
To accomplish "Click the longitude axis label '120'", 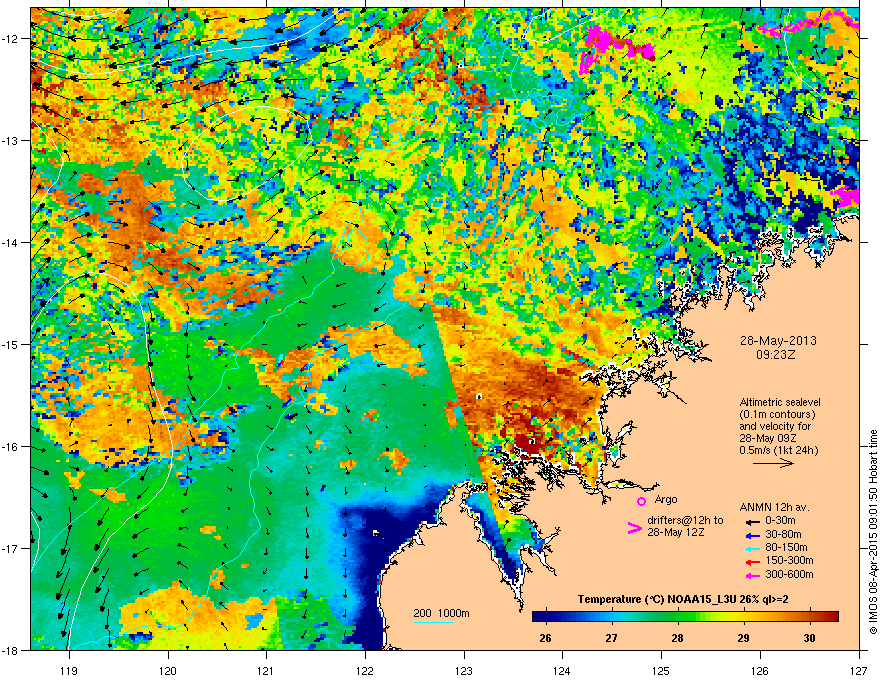I will (x=168, y=670).
